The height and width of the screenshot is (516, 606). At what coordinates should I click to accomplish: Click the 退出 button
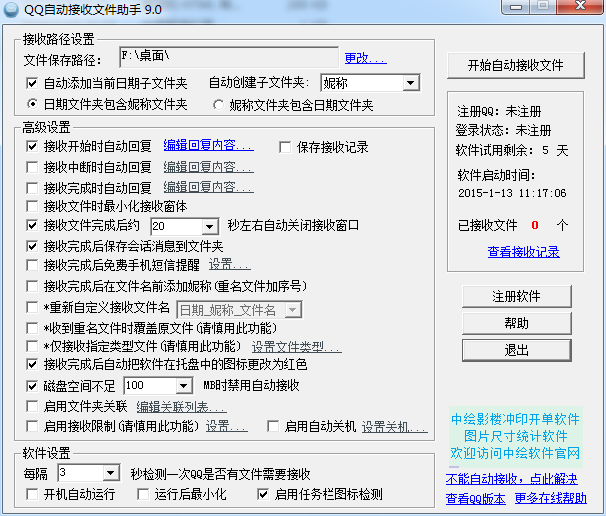coord(516,350)
